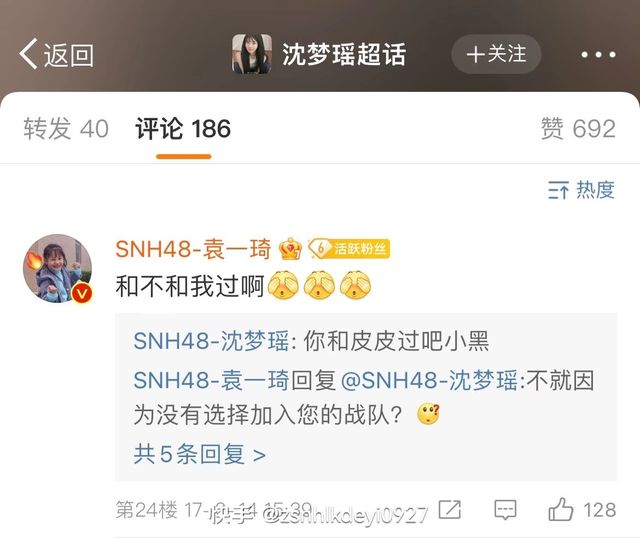Tap the back arrow icon

[29, 53]
